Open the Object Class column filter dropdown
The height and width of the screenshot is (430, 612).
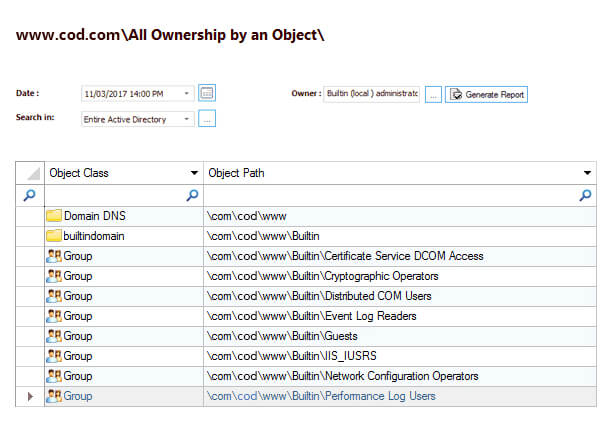193,173
